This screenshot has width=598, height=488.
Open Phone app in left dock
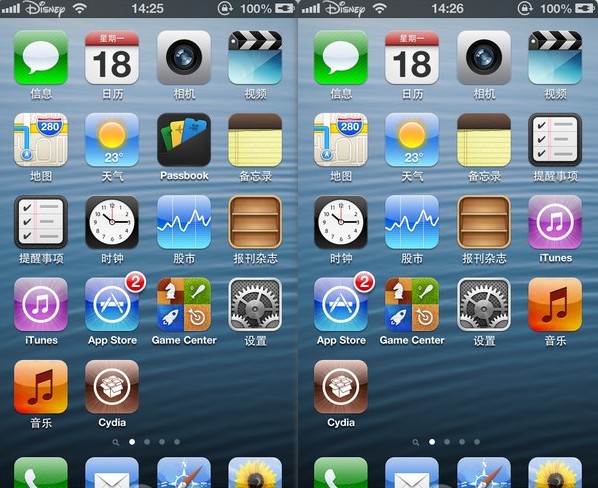[x=41, y=472]
